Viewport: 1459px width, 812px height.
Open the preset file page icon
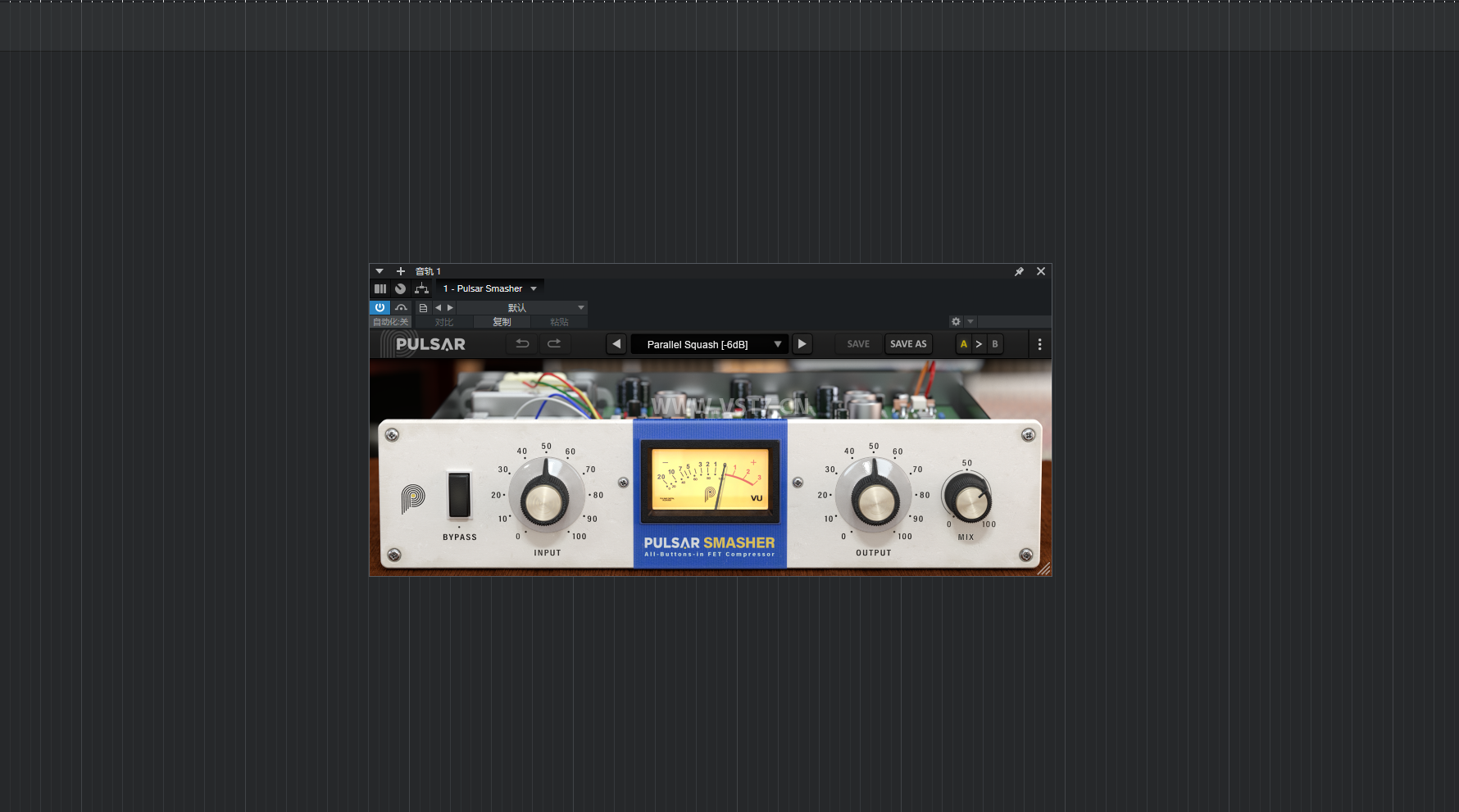423,308
